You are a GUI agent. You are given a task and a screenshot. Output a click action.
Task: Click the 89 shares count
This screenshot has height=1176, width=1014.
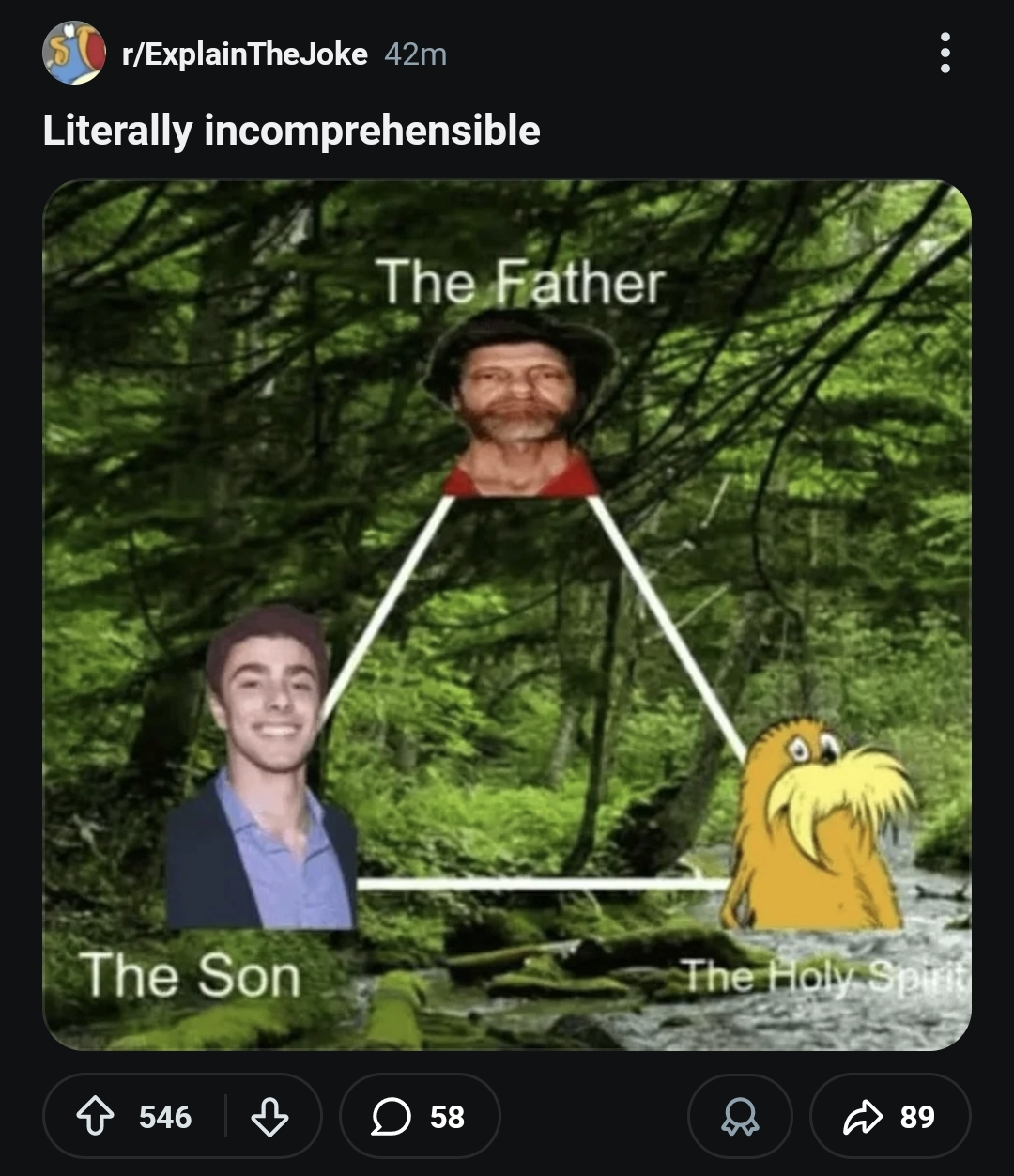(917, 1117)
